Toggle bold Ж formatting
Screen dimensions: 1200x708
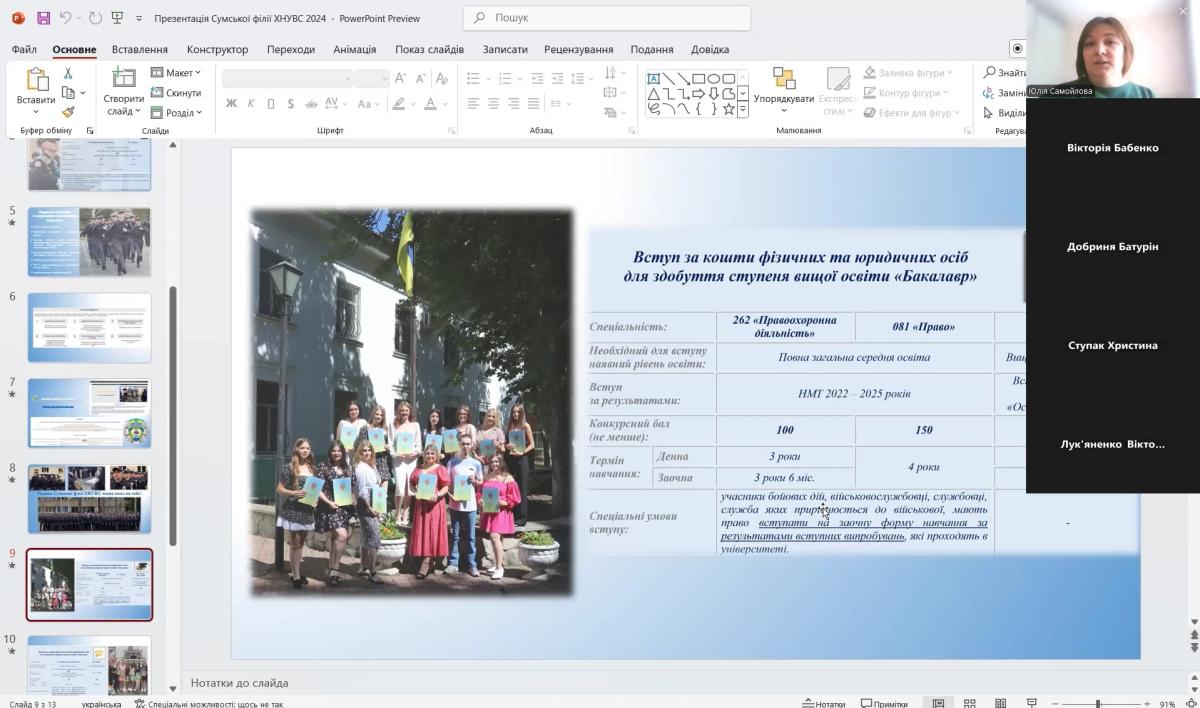click(232, 103)
